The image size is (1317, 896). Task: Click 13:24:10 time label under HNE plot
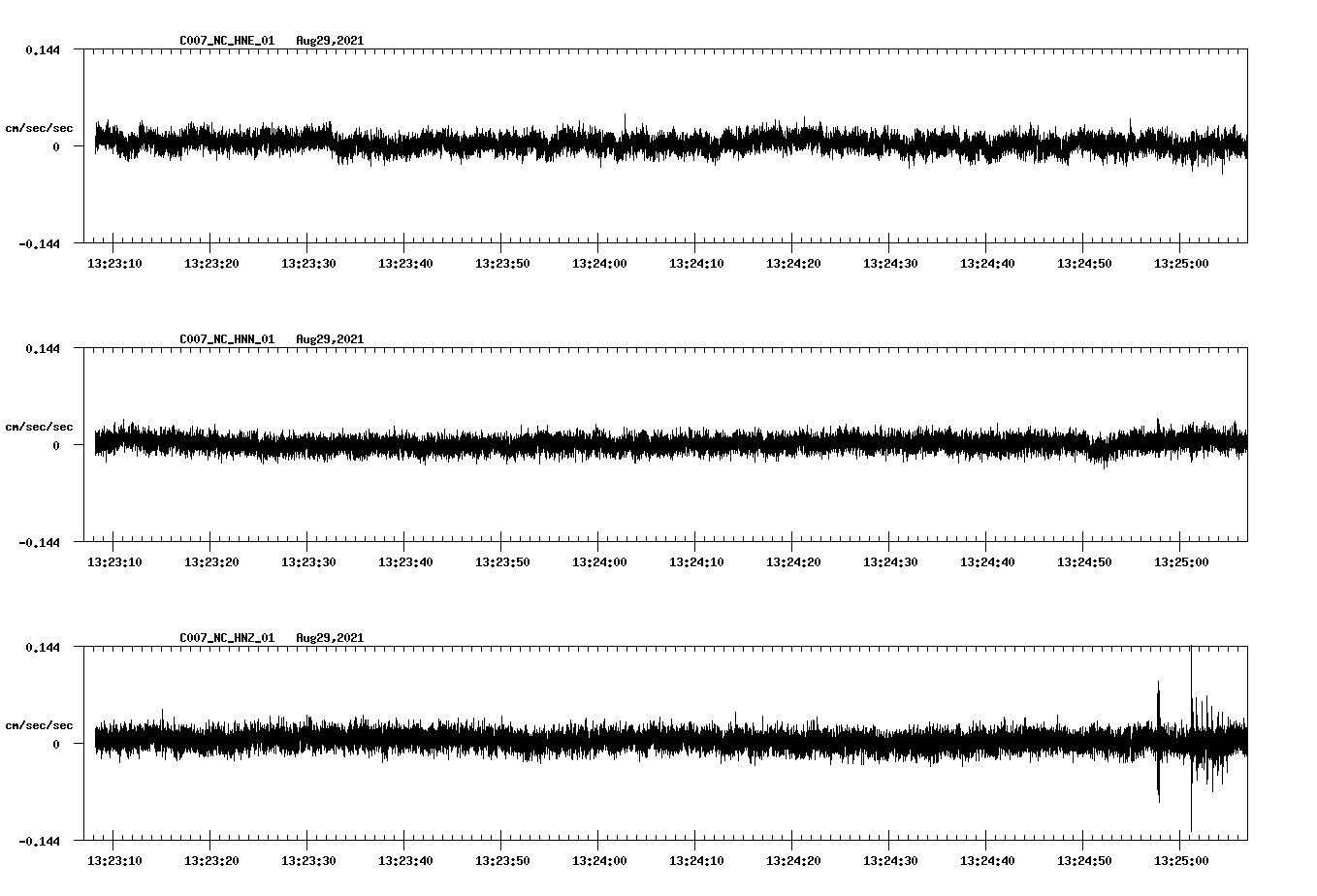coord(696,263)
